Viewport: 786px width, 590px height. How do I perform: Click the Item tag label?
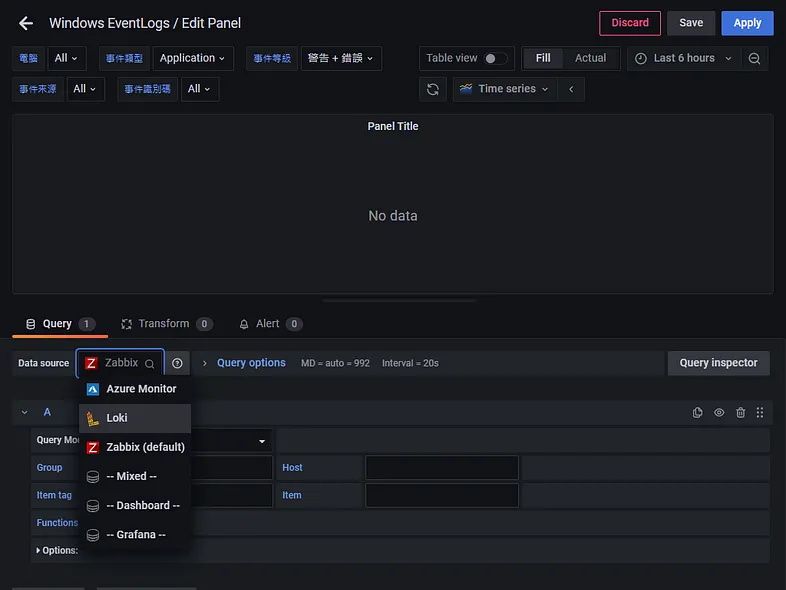[x=54, y=495]
